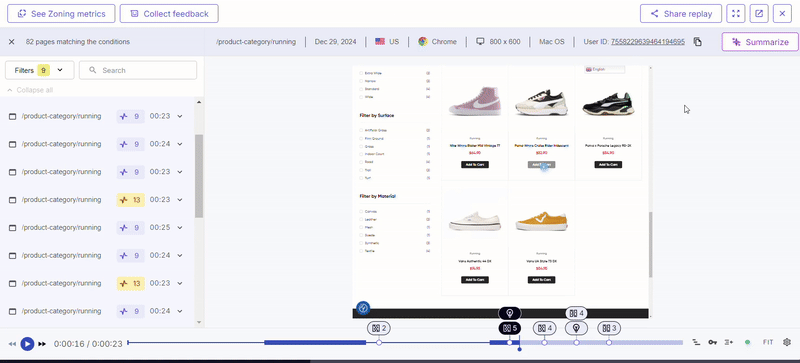
Task: Click the session list scrollbar down arrow
Action: (x=199, y=323)
